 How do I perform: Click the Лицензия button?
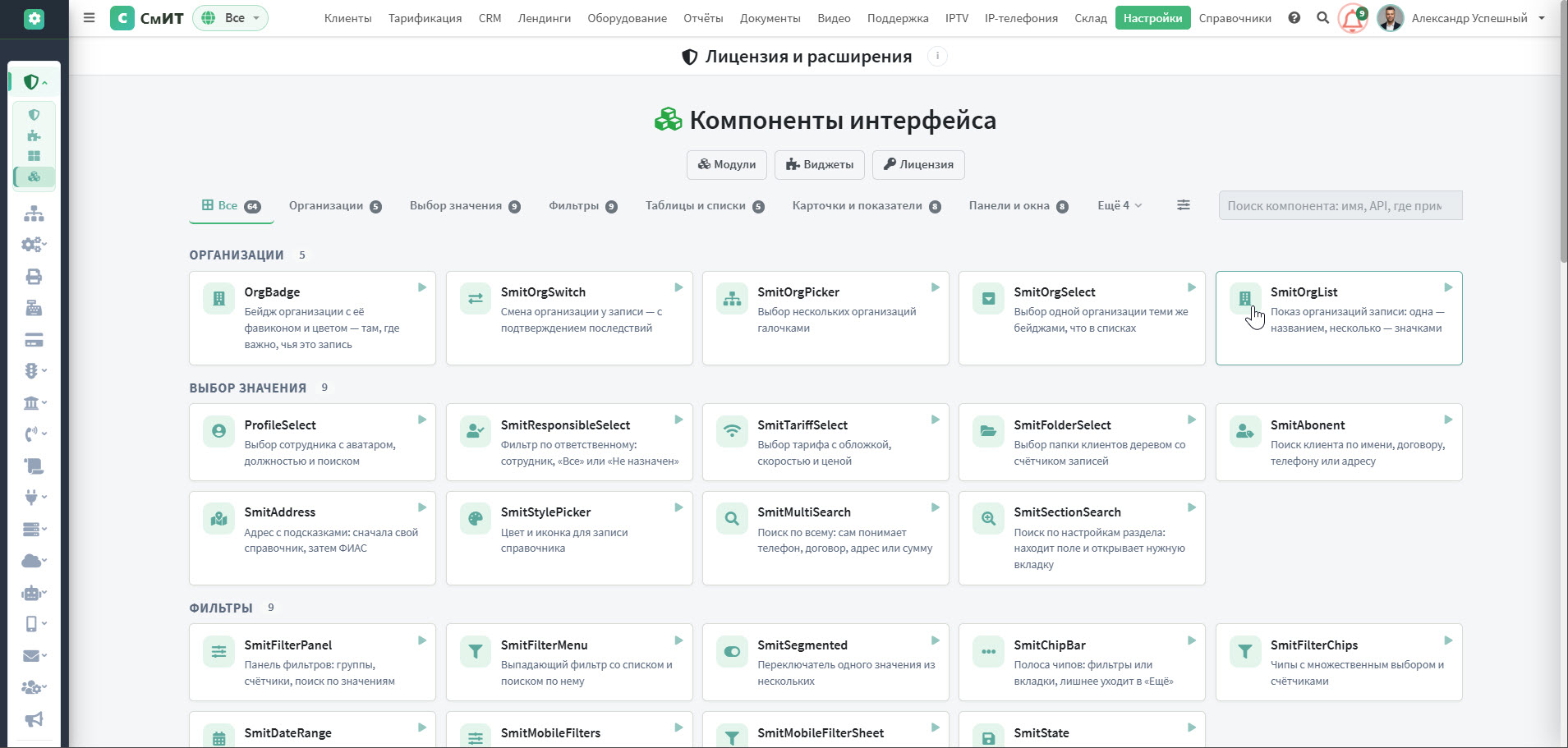(918, 164)
